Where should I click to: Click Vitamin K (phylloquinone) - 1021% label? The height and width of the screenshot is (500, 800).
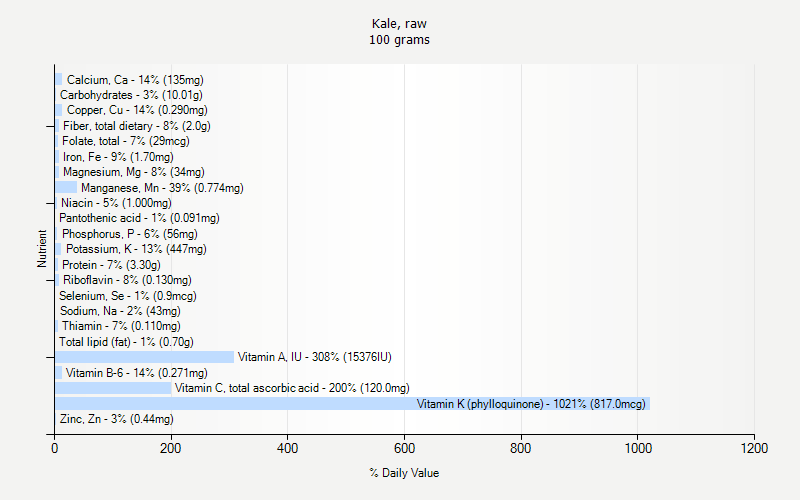click(531, 404)
